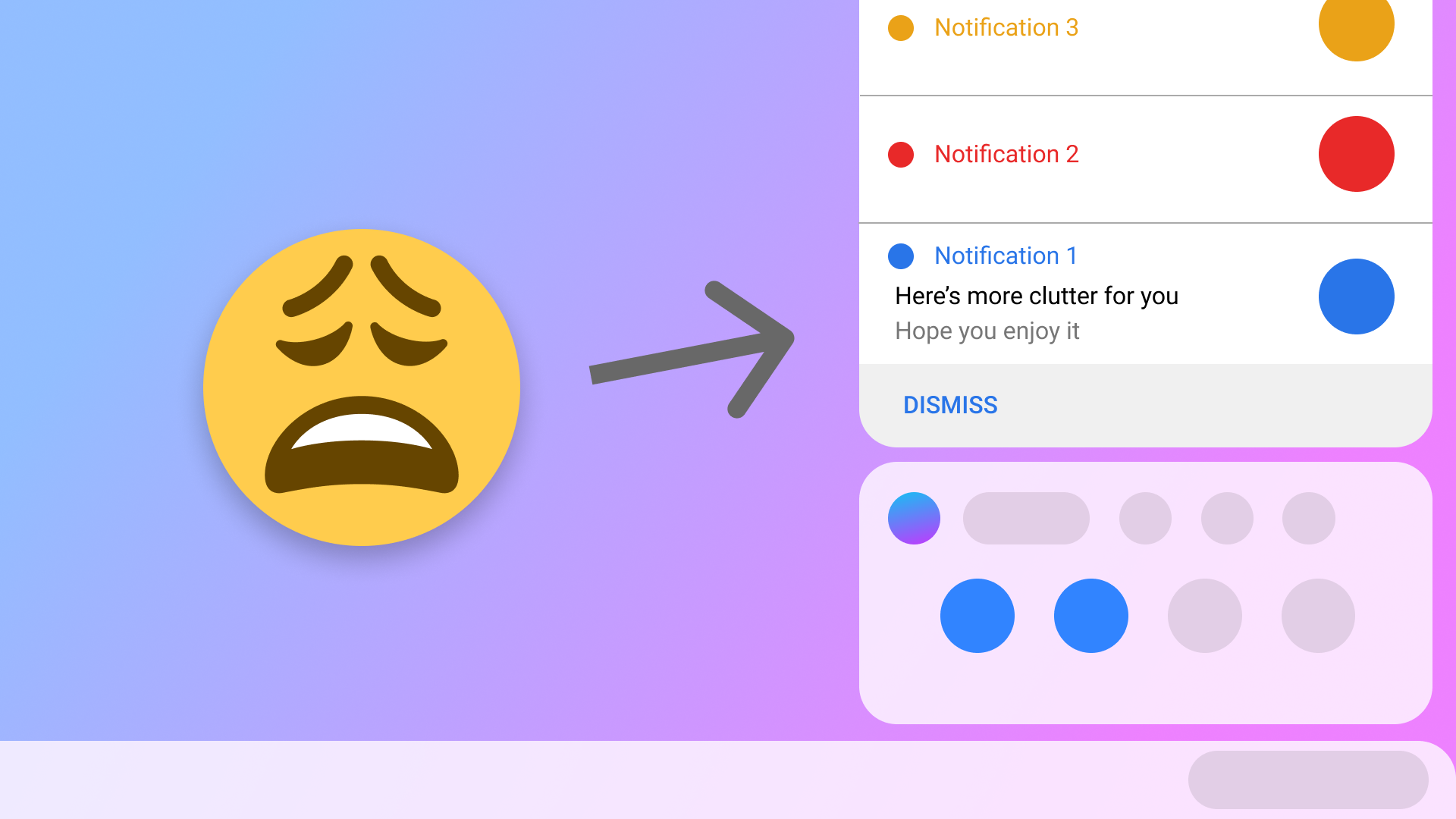The height and width of the screenshot is (819, 1456).
Task: Open the Notification 3 title text
Action: click(x=1006, y=27)
